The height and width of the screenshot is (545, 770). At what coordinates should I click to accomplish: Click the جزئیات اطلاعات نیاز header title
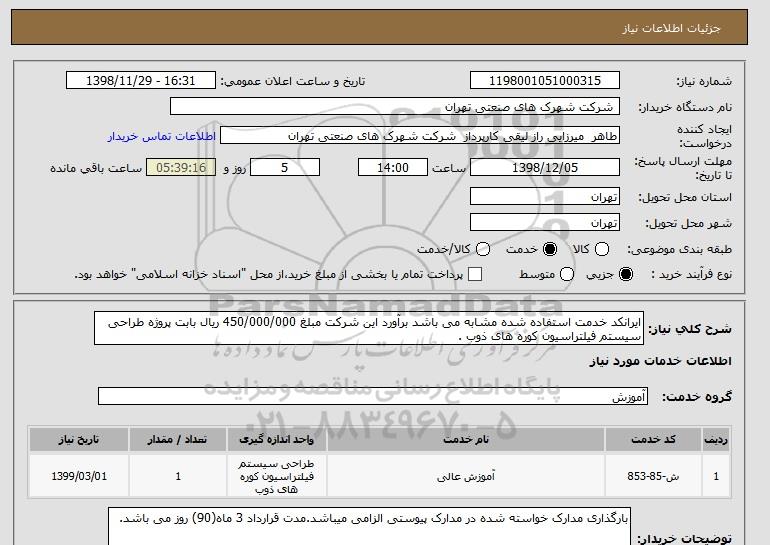pos(672,28)
